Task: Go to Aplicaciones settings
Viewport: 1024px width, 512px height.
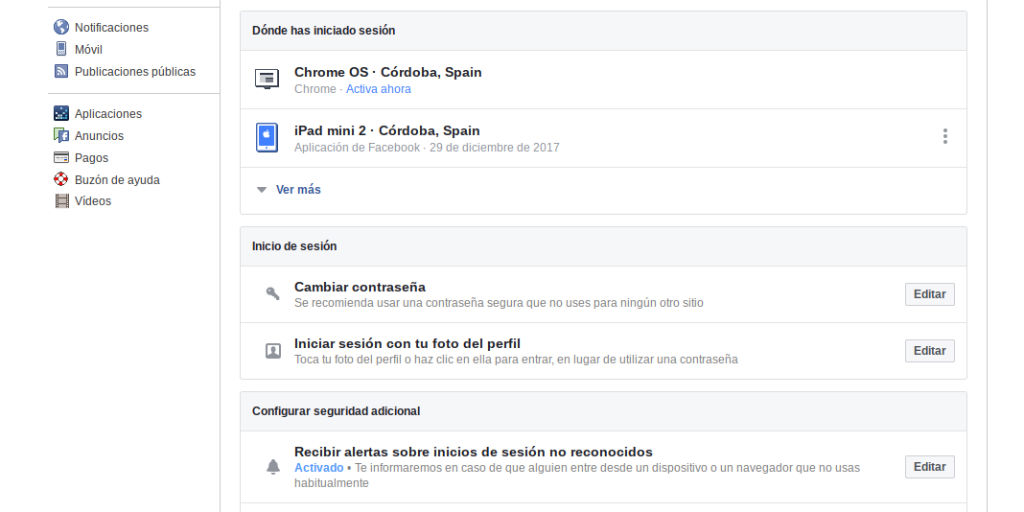Action: coord(108,114)
